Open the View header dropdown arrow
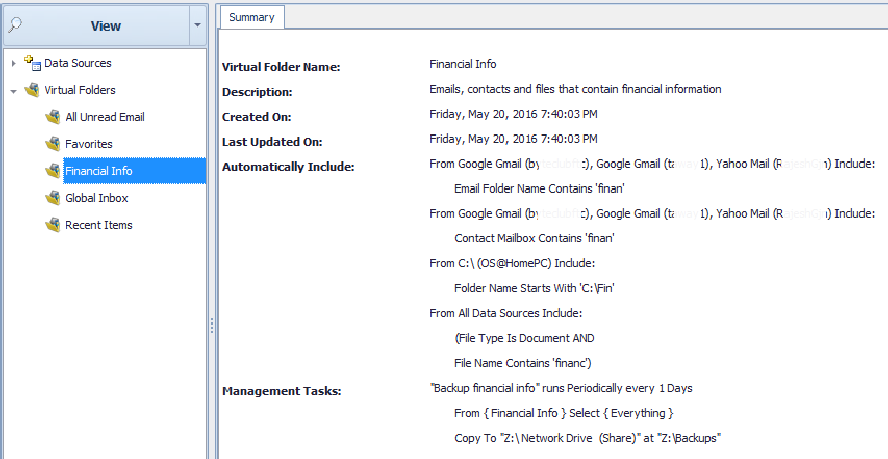Screen dimensions: 888x459 coord(197,26)
